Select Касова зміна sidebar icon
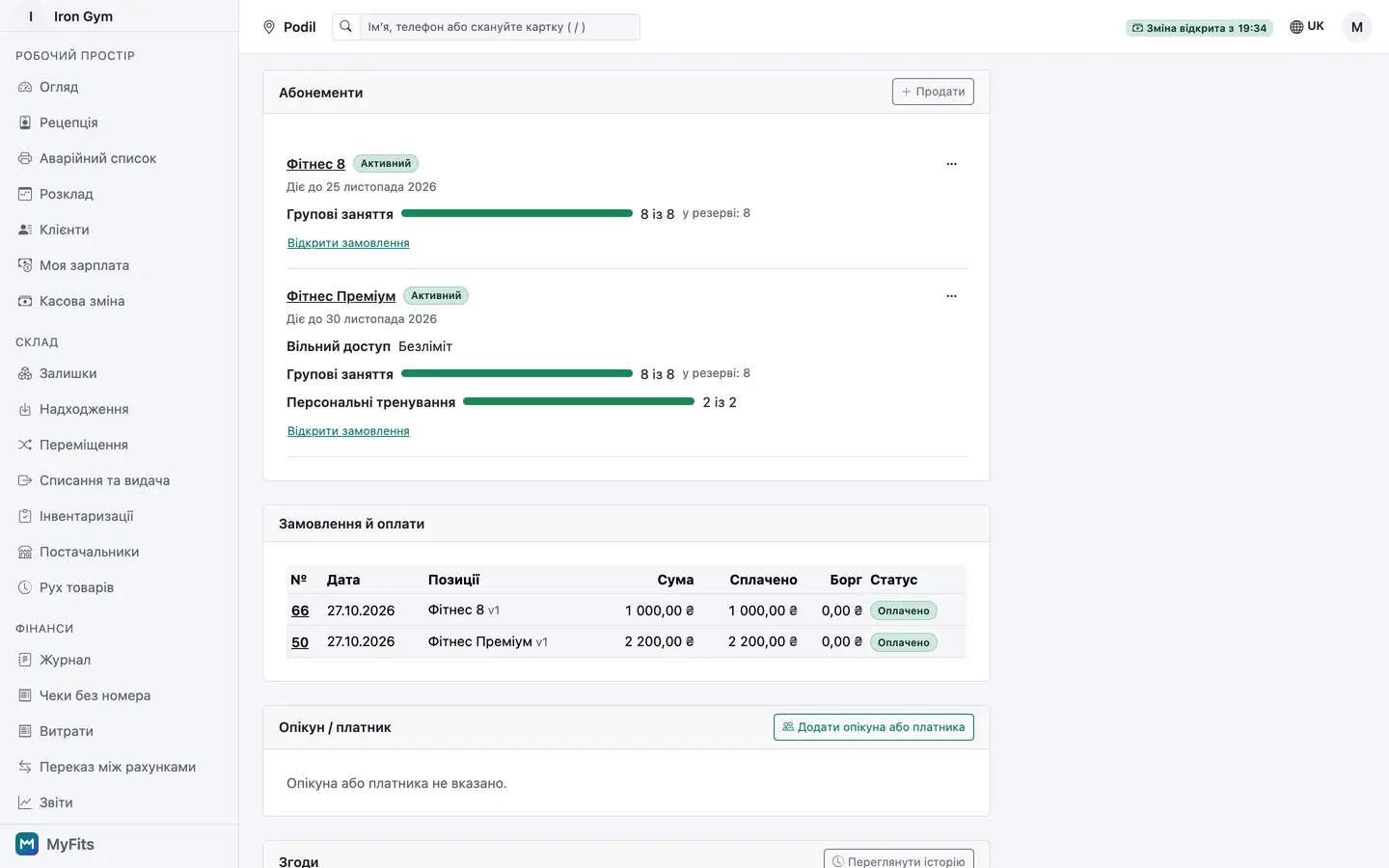Image resolution: width=1389 pixels, height=868 pixels. coord(25,301)
